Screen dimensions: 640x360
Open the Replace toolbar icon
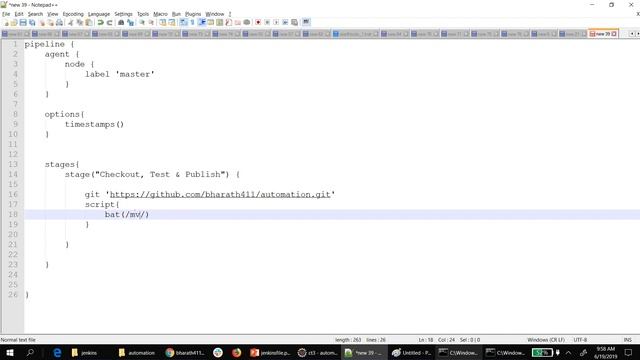point(130,22)
